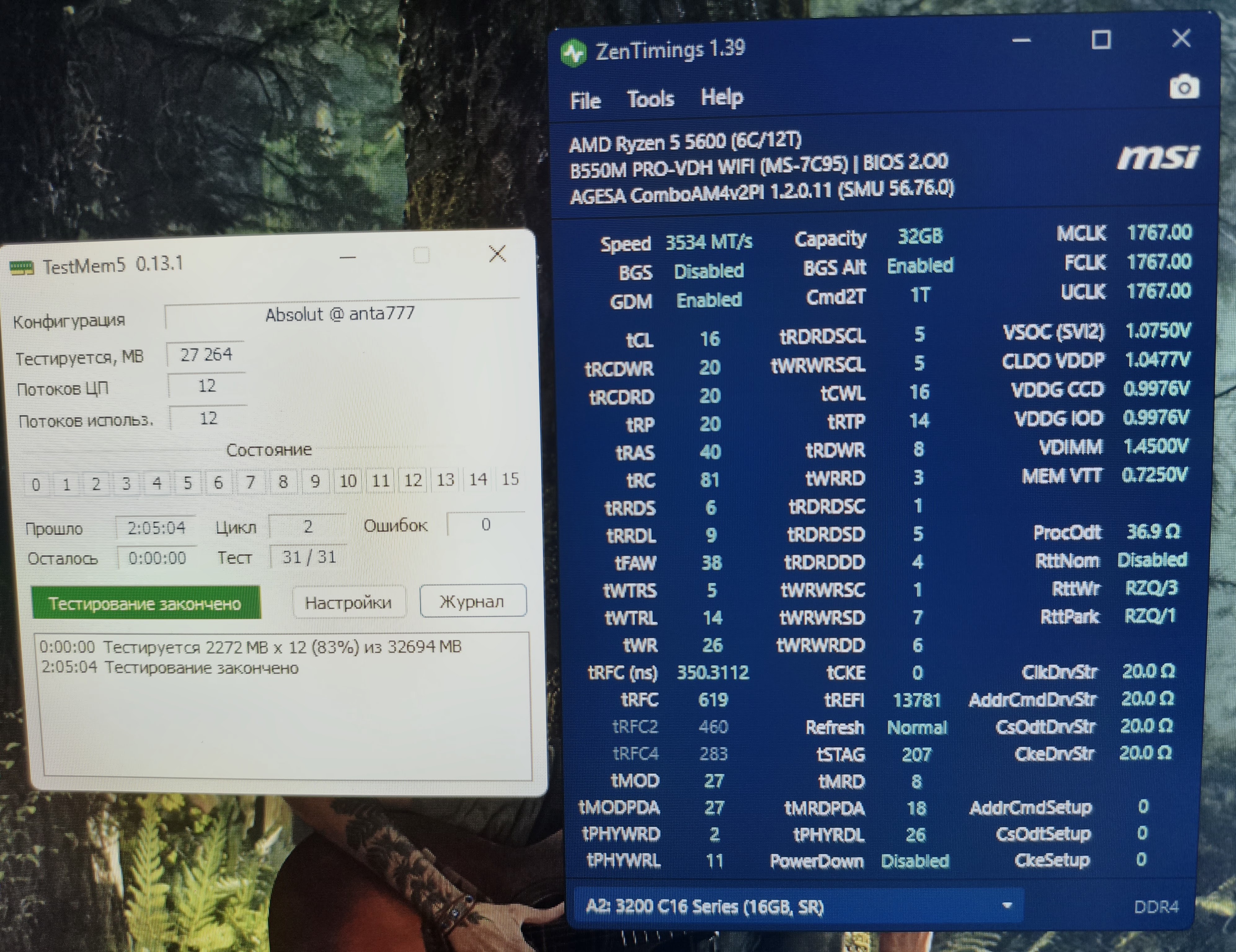
Task: Take a screenshot with ZenTimings camera icon
Action: [x=1184, y=87]
